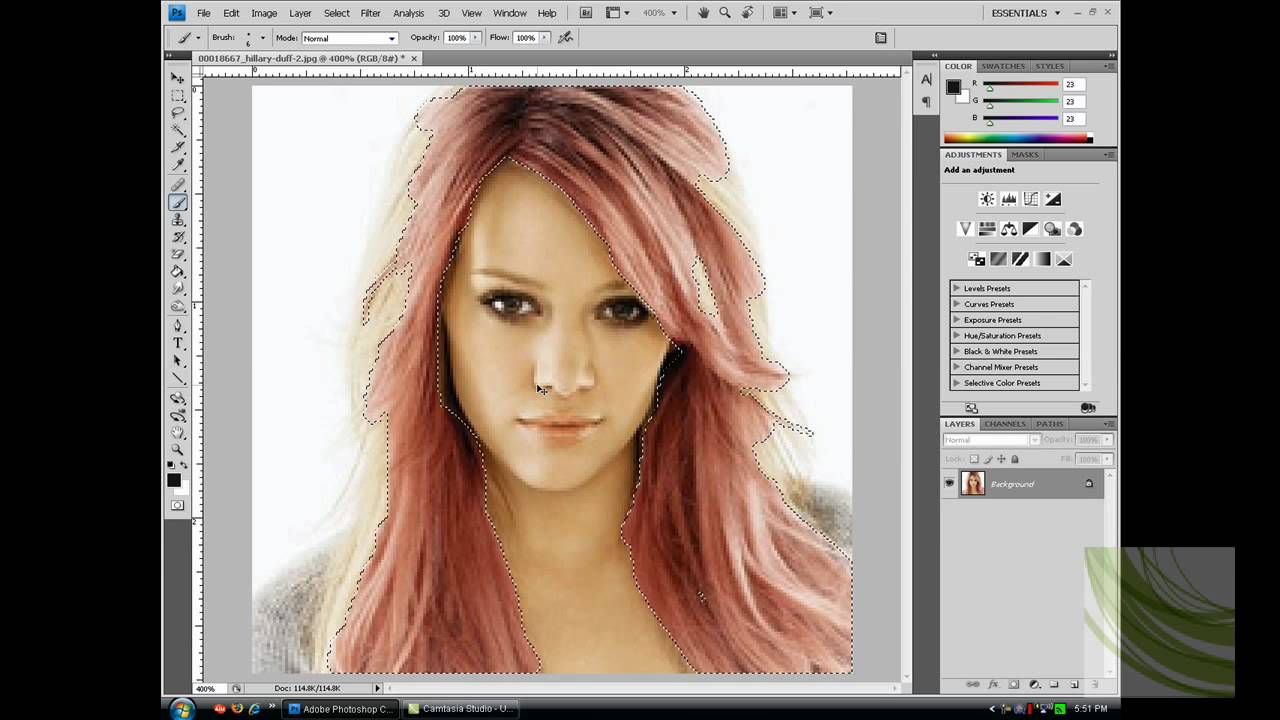1280x720 pixels.
Task: Pick a color from the spectrum ramp
Action: coord(1018,139)
